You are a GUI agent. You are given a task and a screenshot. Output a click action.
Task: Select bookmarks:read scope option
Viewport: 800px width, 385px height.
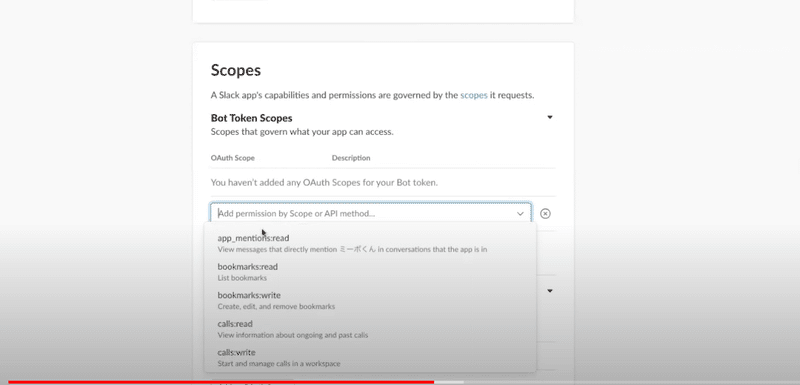click(370, 272)
